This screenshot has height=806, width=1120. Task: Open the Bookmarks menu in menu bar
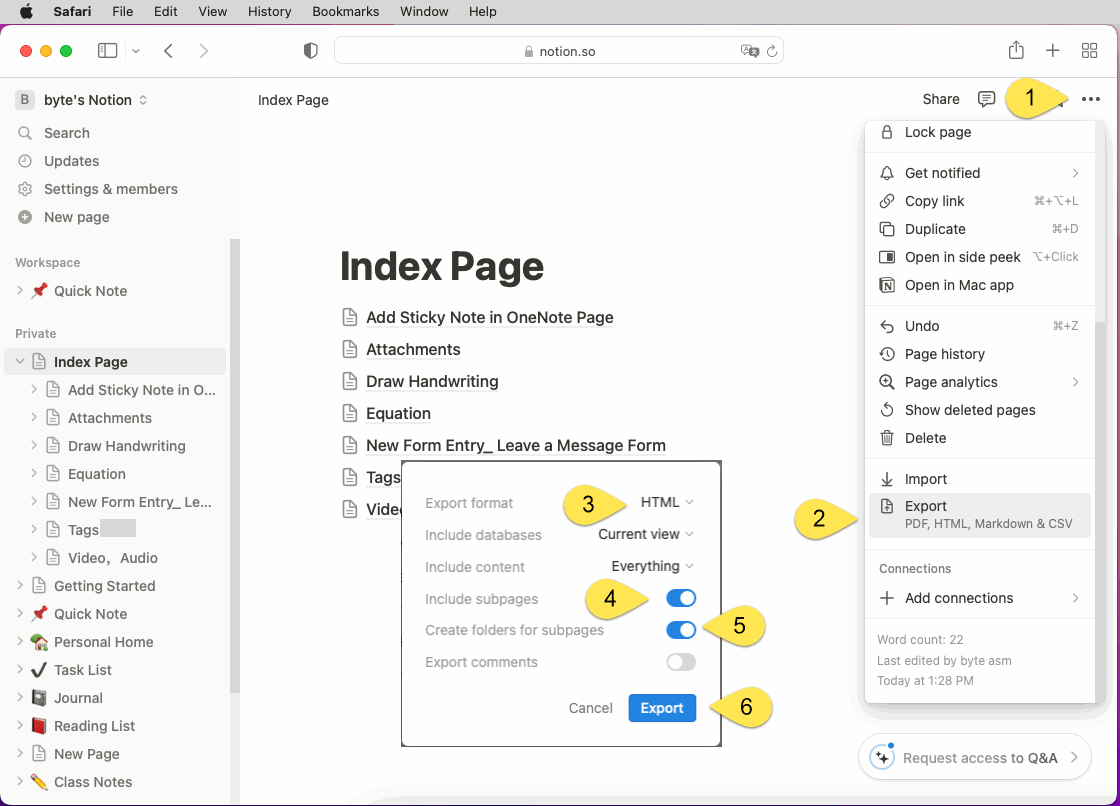click(x=345, y=11)
